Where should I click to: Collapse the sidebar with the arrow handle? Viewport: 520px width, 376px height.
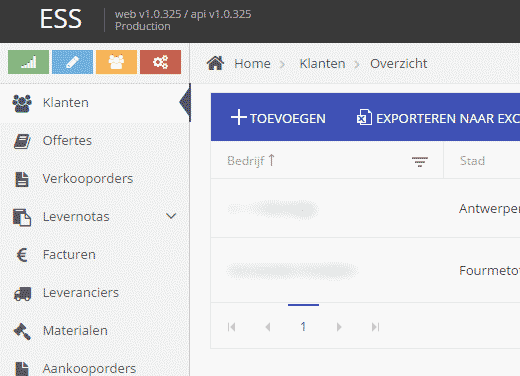coord(185,102)
